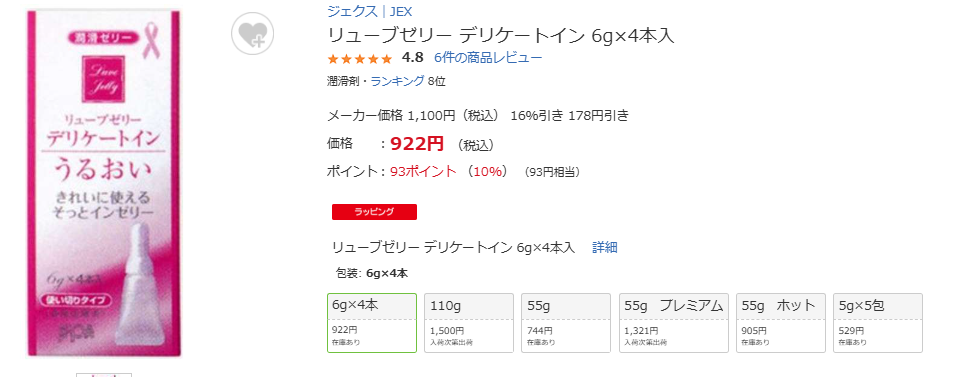Image resolution: width=956 pixels, height=377 pixels.
Task: Choose the 55g プレミアム variant
Action: click(674, 323)
